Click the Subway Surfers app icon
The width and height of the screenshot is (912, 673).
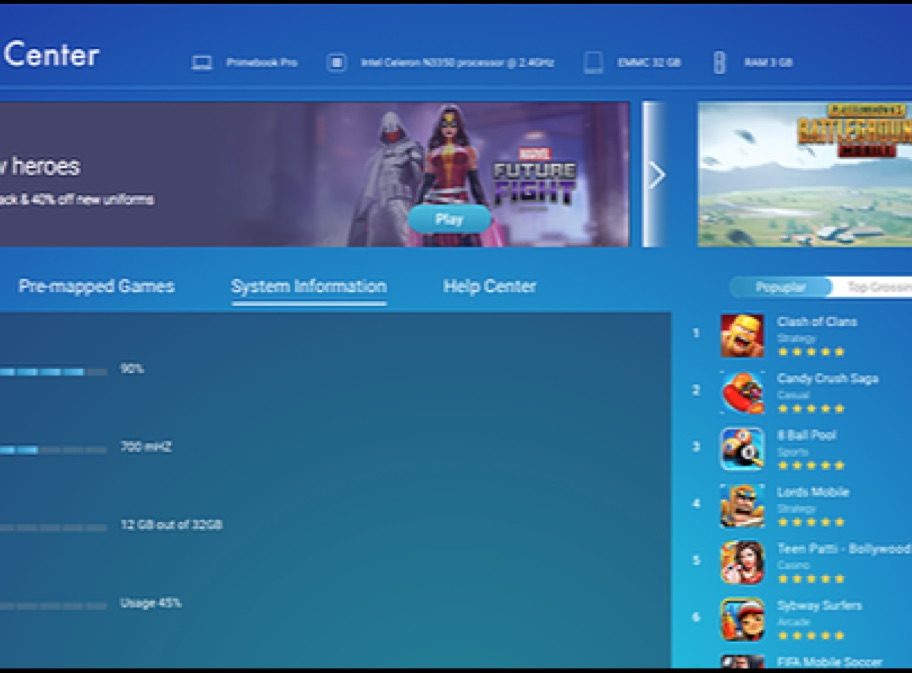(742, 620)
